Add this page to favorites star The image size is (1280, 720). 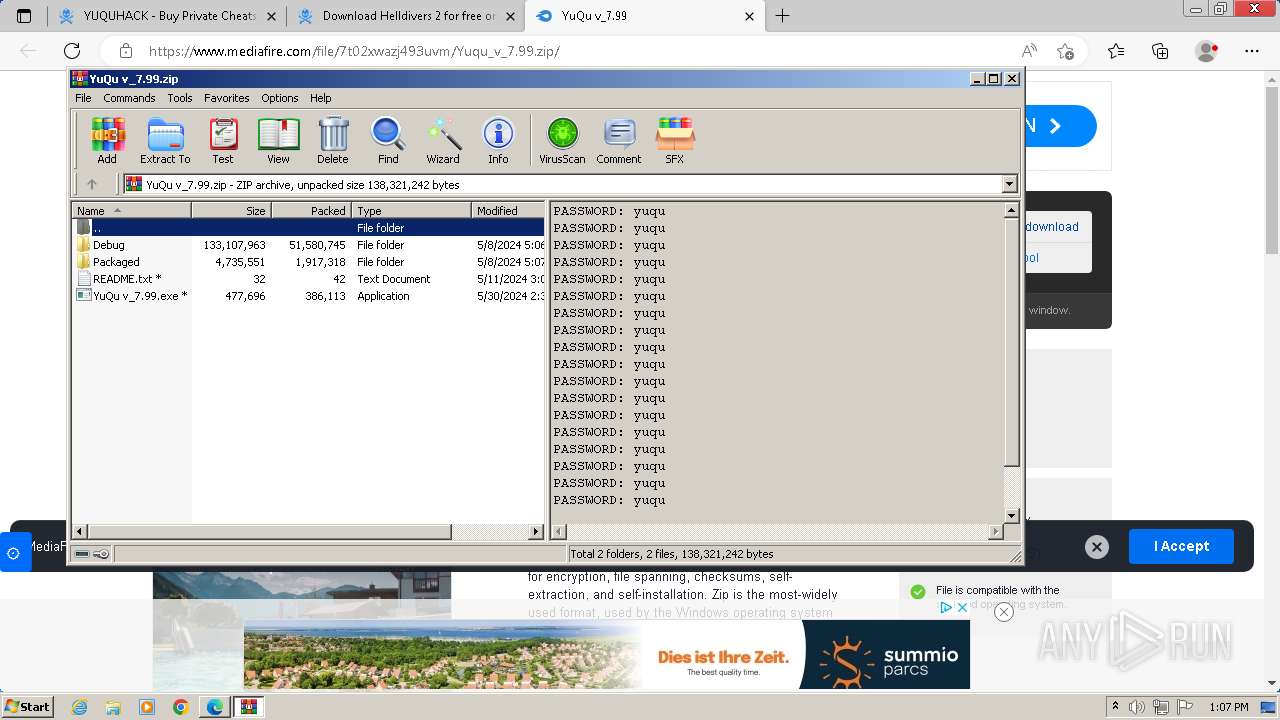click(1065, 51)
